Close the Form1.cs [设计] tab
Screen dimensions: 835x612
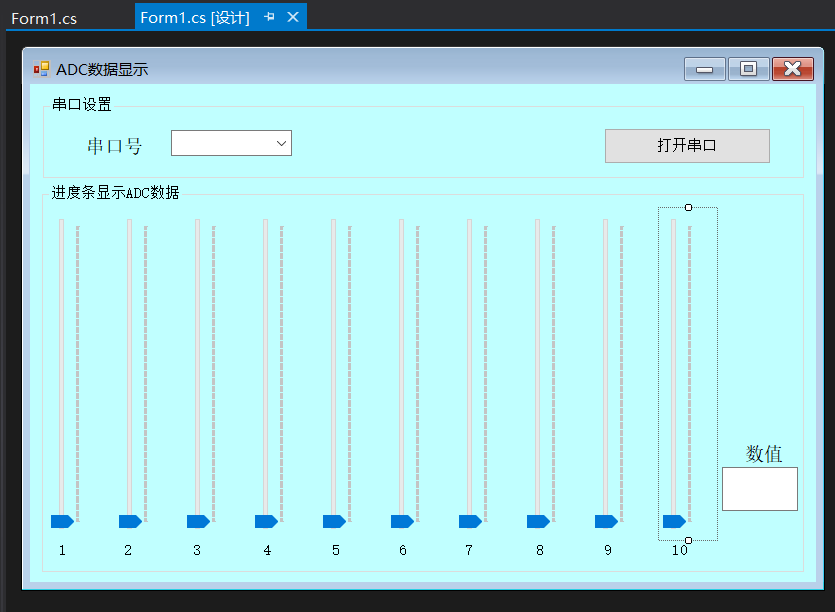[x=293, y=17]
